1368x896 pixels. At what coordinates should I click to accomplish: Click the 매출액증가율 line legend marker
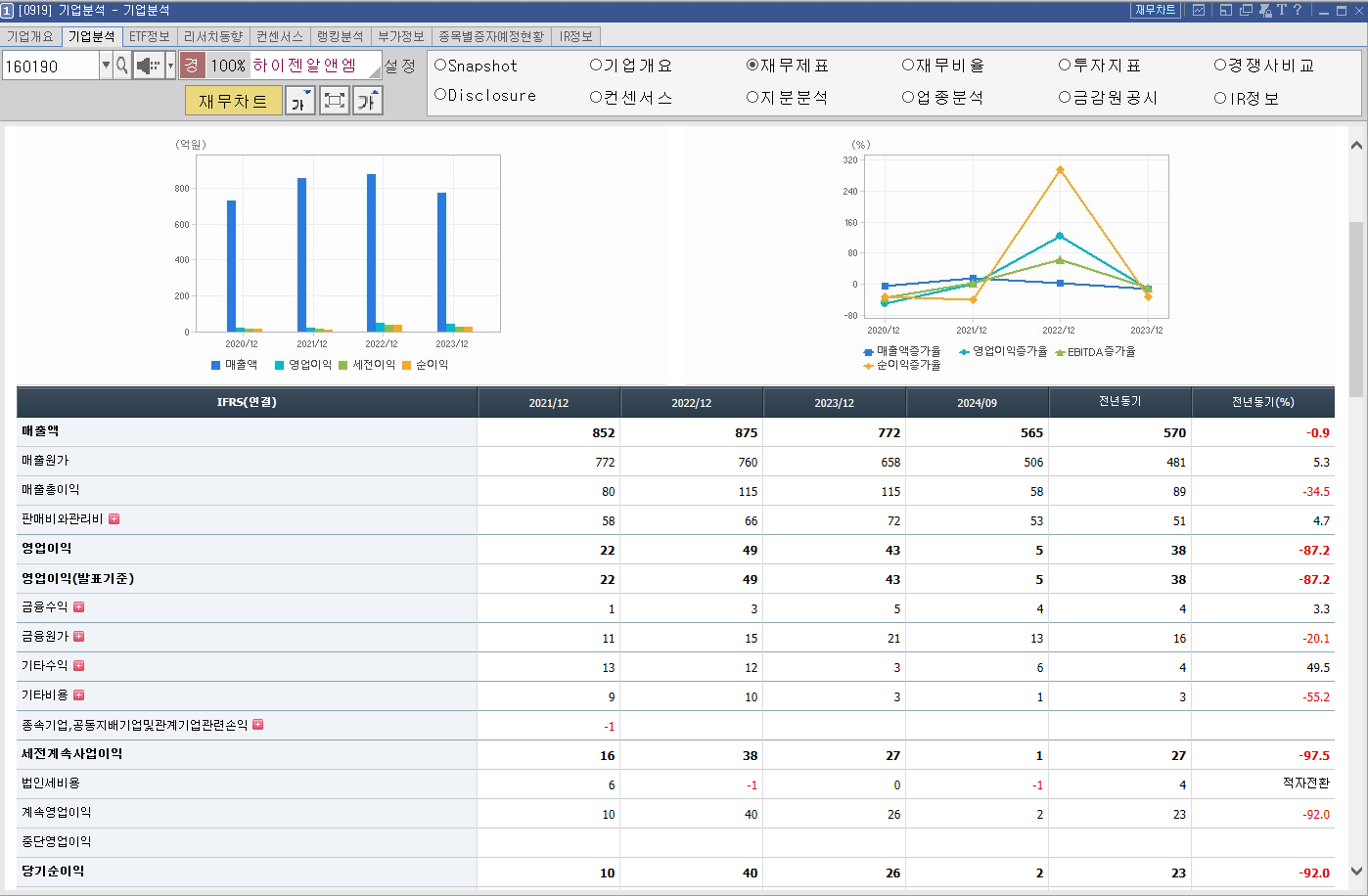coord(868,352)
